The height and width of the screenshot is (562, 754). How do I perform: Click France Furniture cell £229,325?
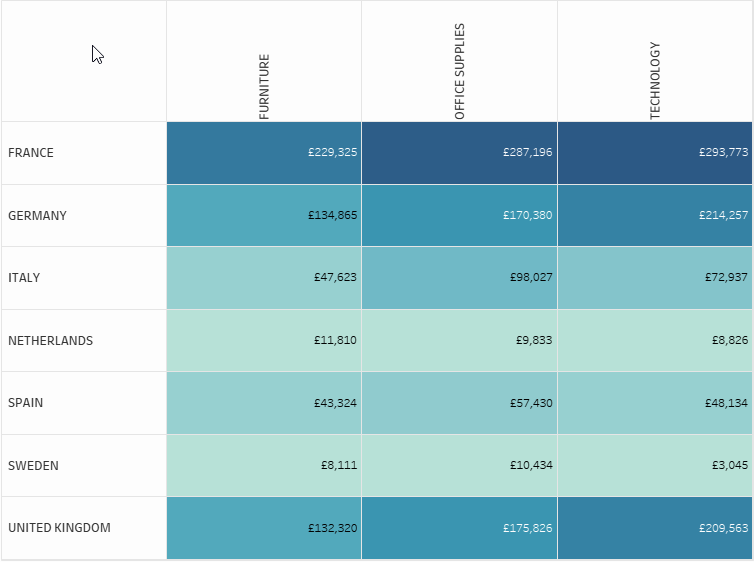(264, 153)
